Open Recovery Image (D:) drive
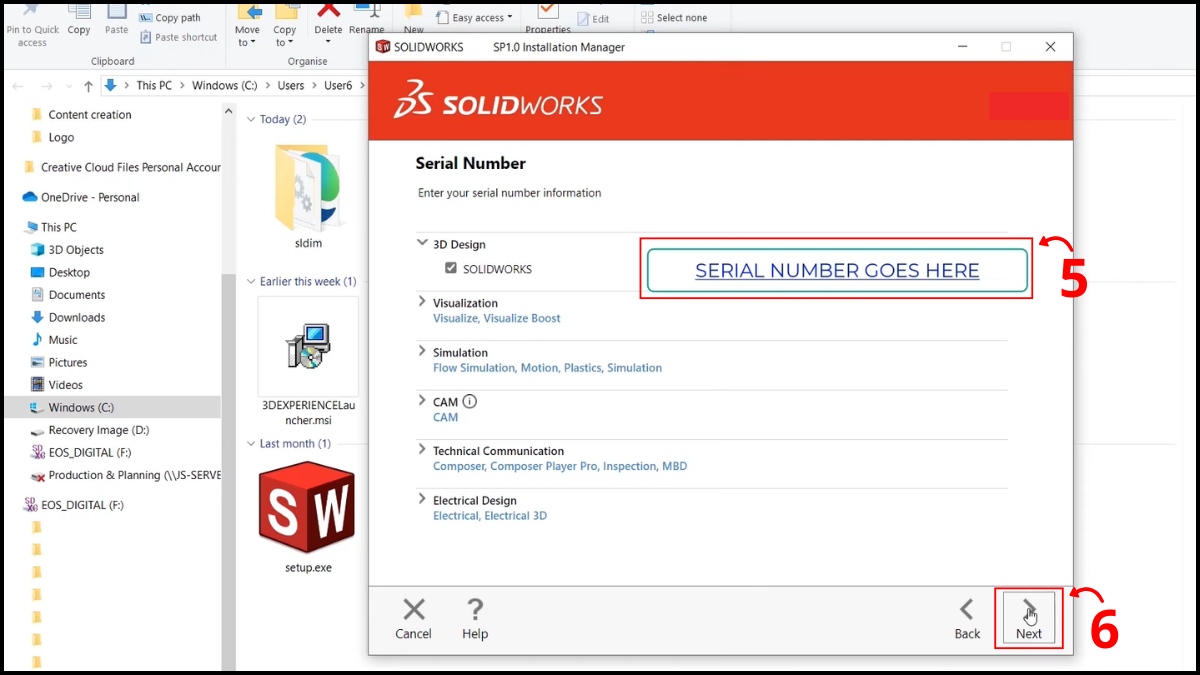1200x675 pixels. tap(89, 430)
